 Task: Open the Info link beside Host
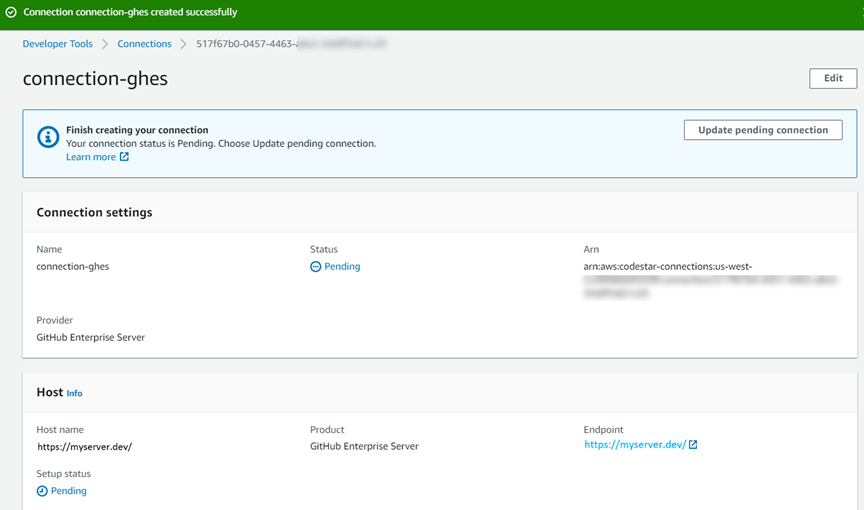[74, 394]
